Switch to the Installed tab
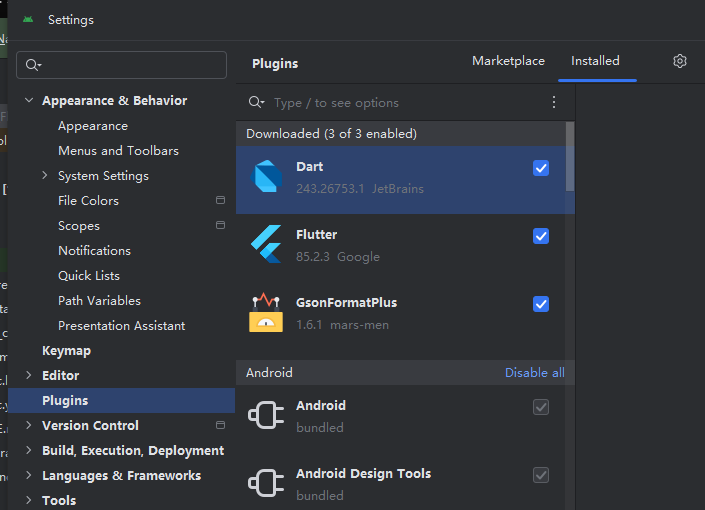Screen dimensions: 705x510 pyautogui.click(x=595, y=61)
